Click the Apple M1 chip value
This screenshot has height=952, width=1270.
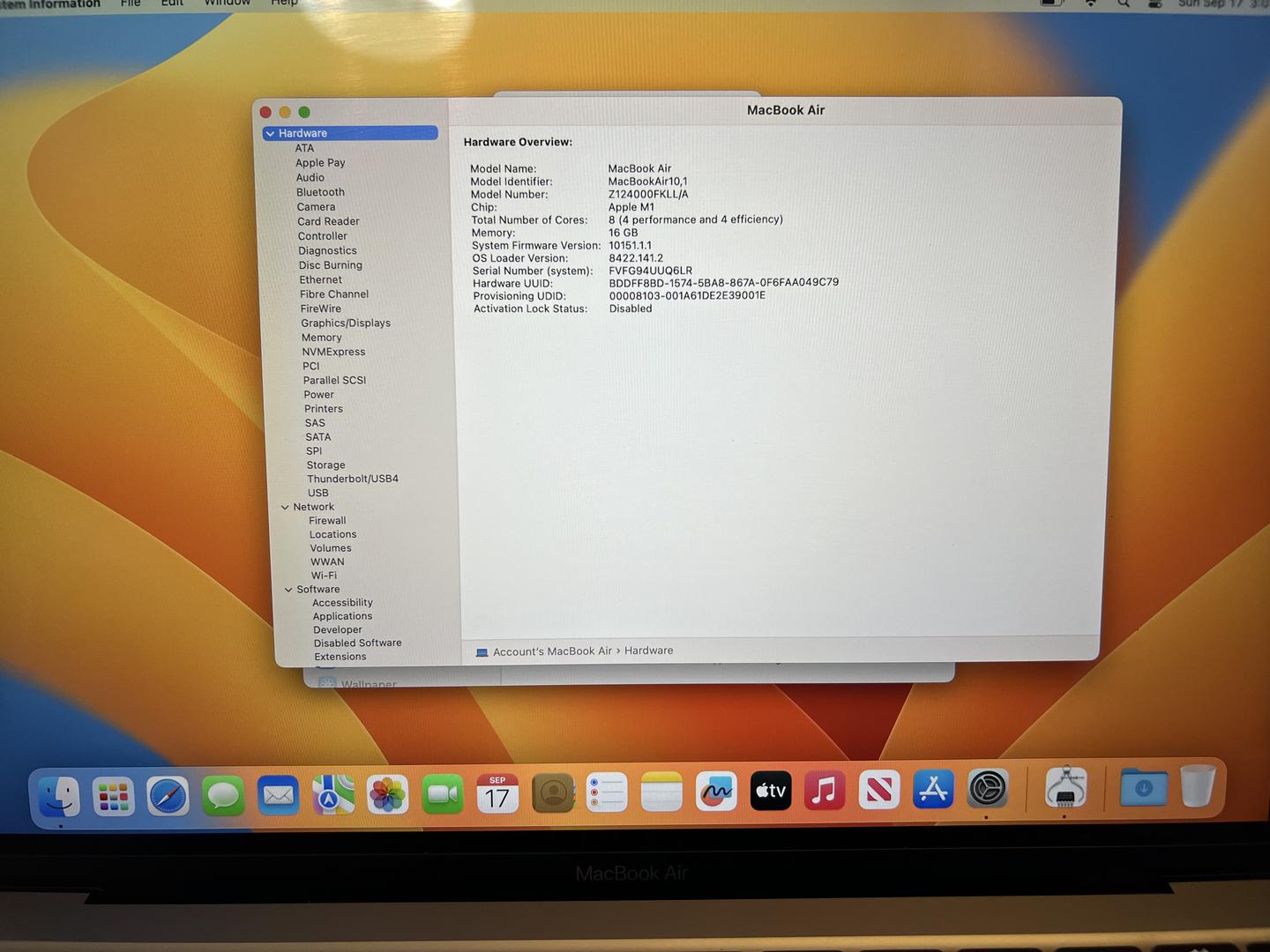[x=631, y=207]
